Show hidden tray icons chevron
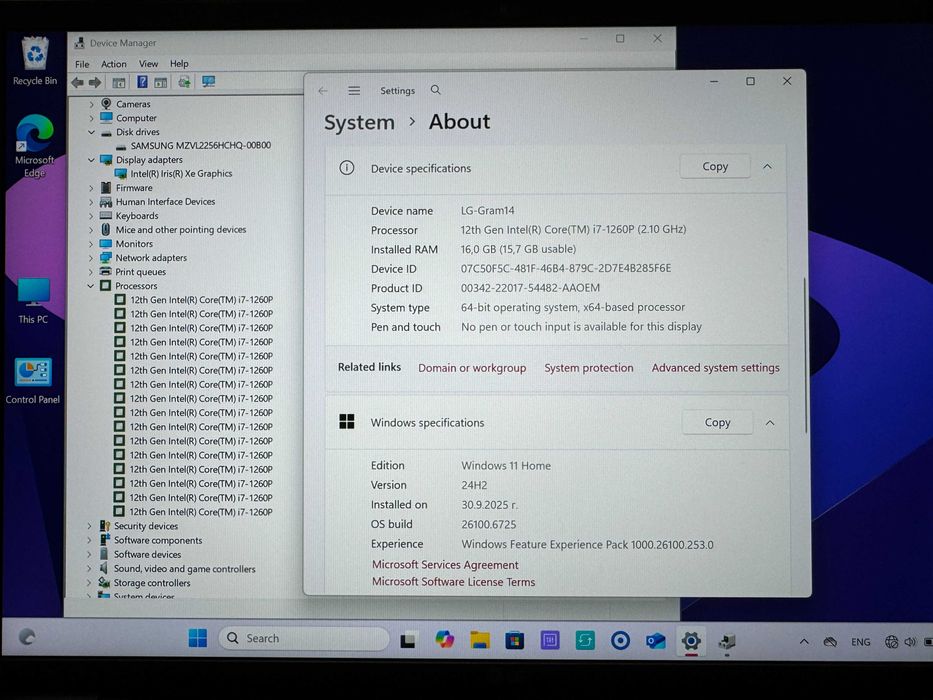 pyautogui.click(x=804, y=642)
